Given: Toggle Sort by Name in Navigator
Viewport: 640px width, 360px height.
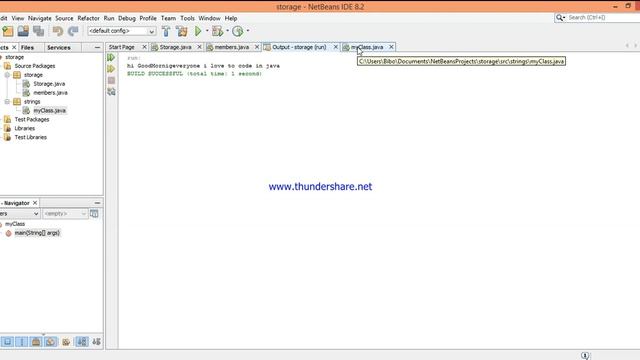Looking at the screenshot, I should click(x=82, y=342).
